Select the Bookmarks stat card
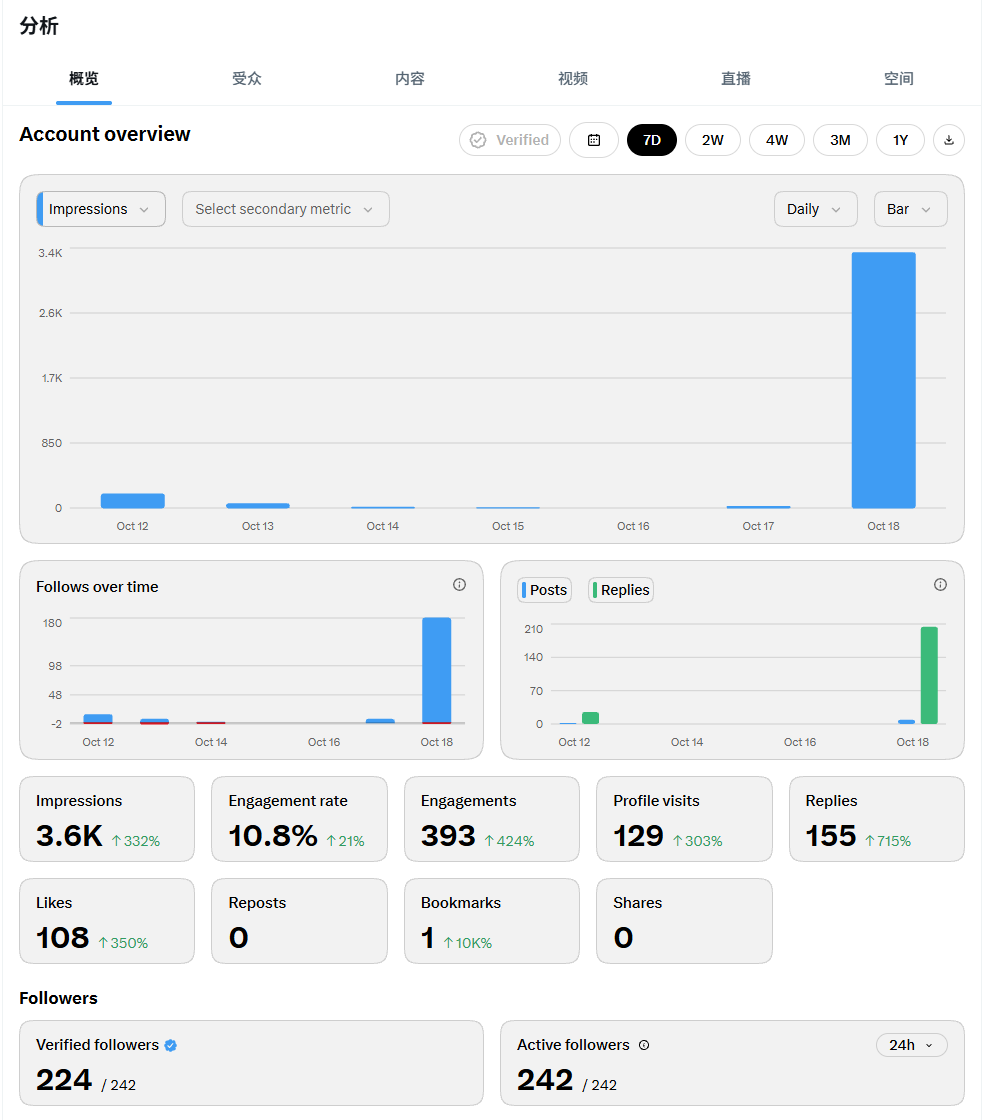This screenshot has width=991, height=1120. [x=492, y=921]
